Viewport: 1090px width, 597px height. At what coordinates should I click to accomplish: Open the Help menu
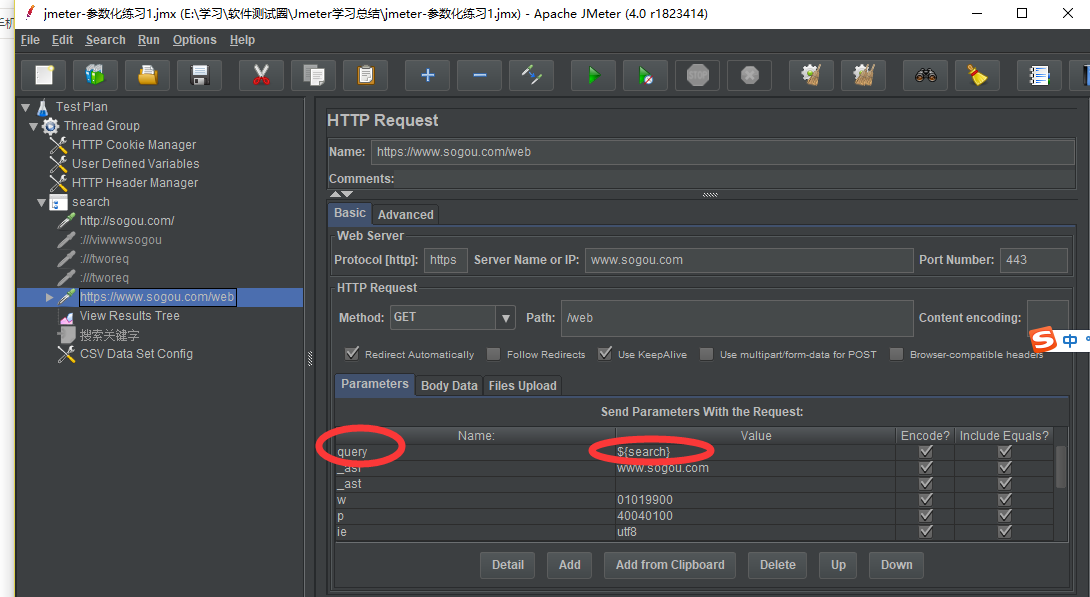[243, 40]
